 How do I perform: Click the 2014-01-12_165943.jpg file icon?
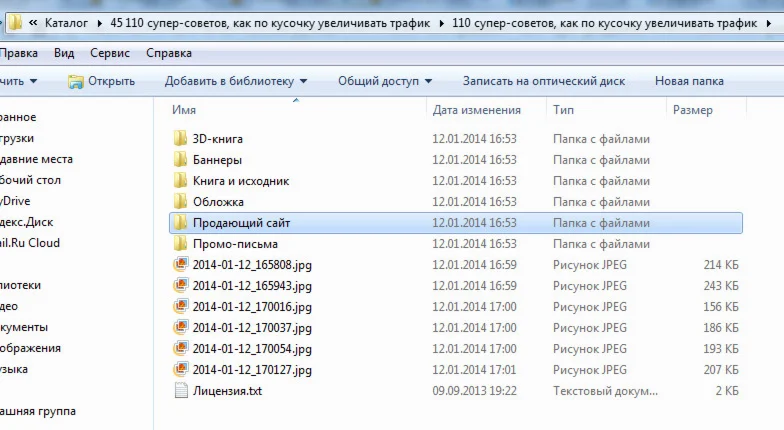(180, 286)
